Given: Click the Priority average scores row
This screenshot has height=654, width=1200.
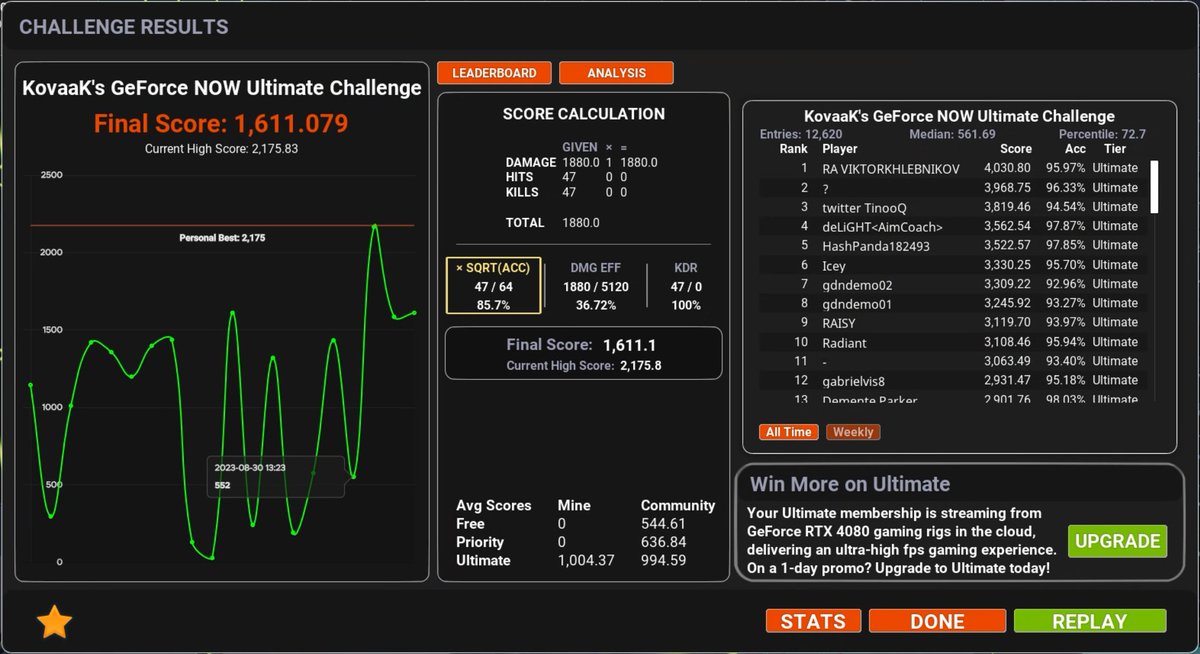Looking at the screenshot, I should tap(585, 542).
